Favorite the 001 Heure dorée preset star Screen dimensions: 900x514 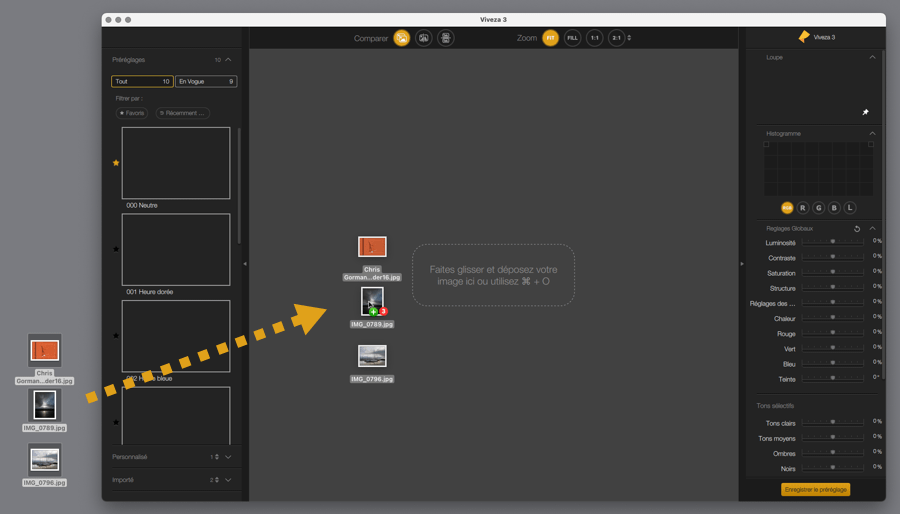[x=116, y=249]
